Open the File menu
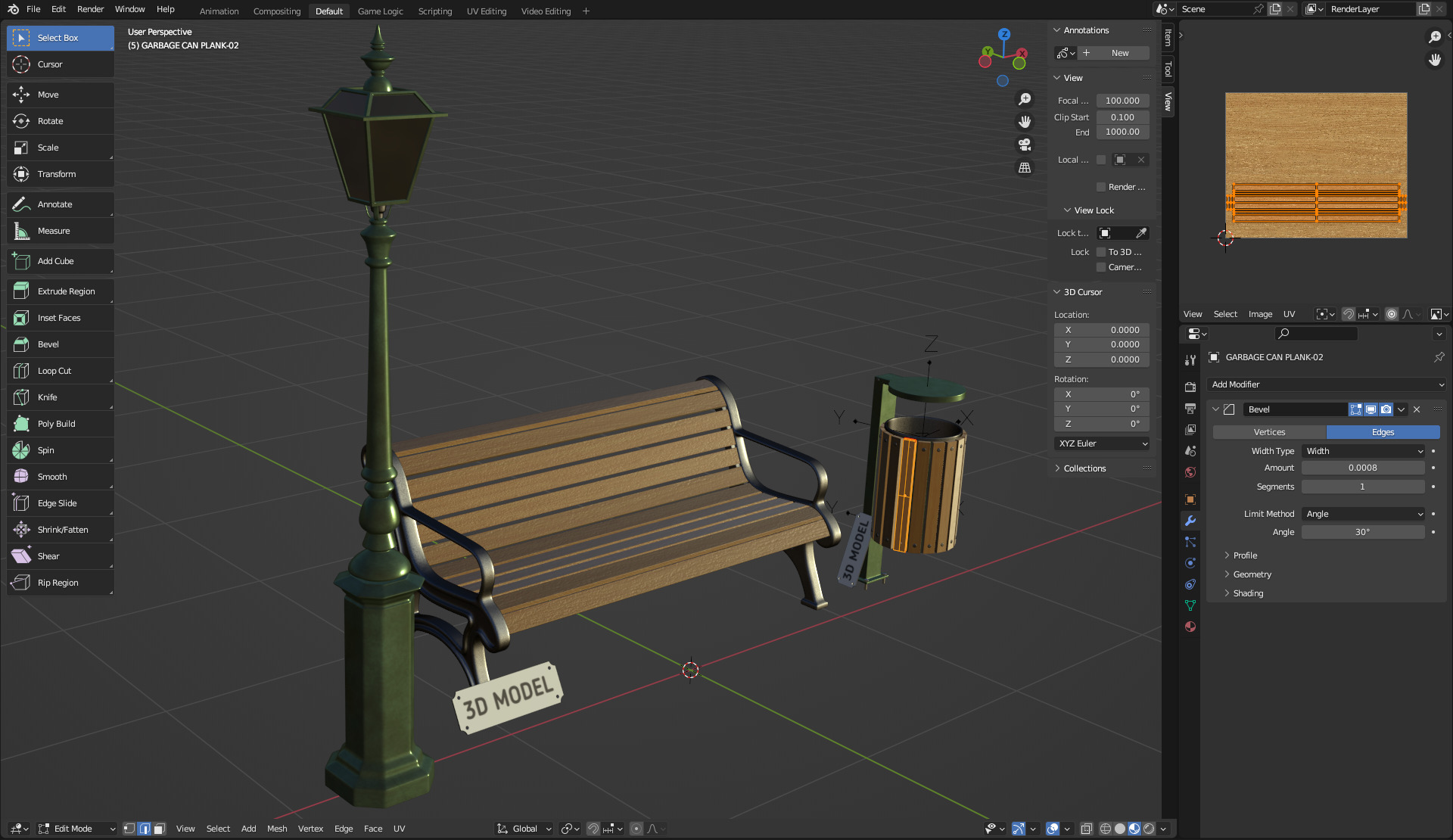The width and height of the screenshot is (1453, 840). point(33,9)
